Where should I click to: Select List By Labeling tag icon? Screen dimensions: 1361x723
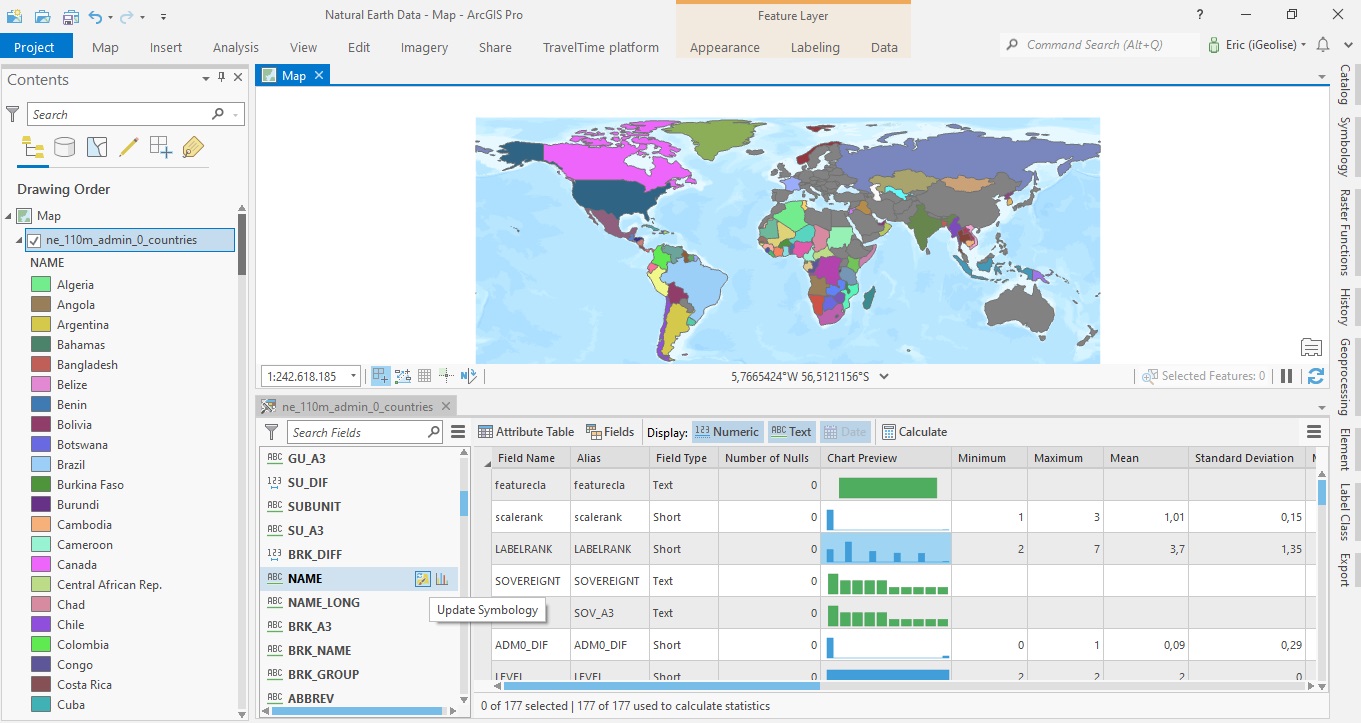point(193,148)
